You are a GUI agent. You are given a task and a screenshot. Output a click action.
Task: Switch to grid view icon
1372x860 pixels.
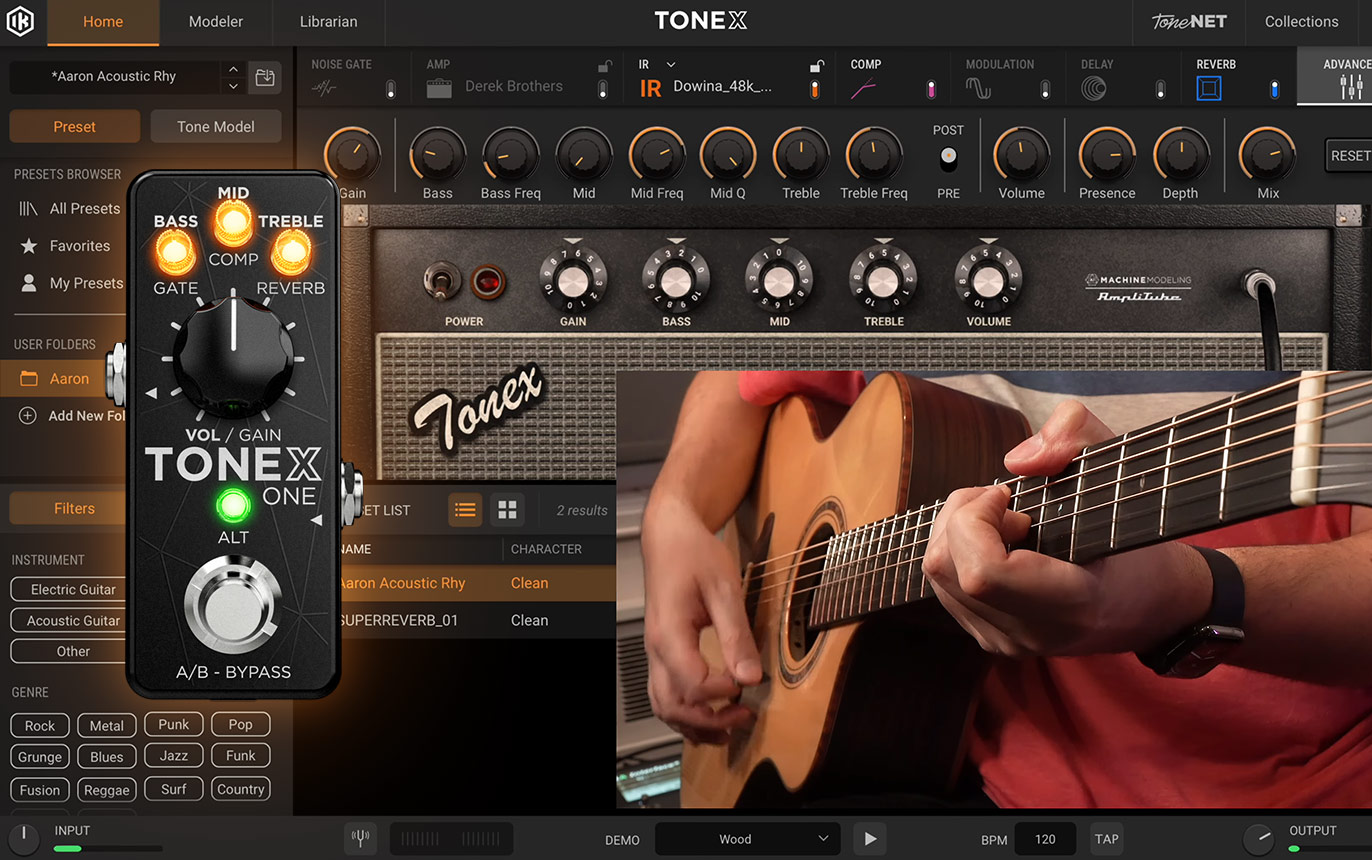click(507, 510)
